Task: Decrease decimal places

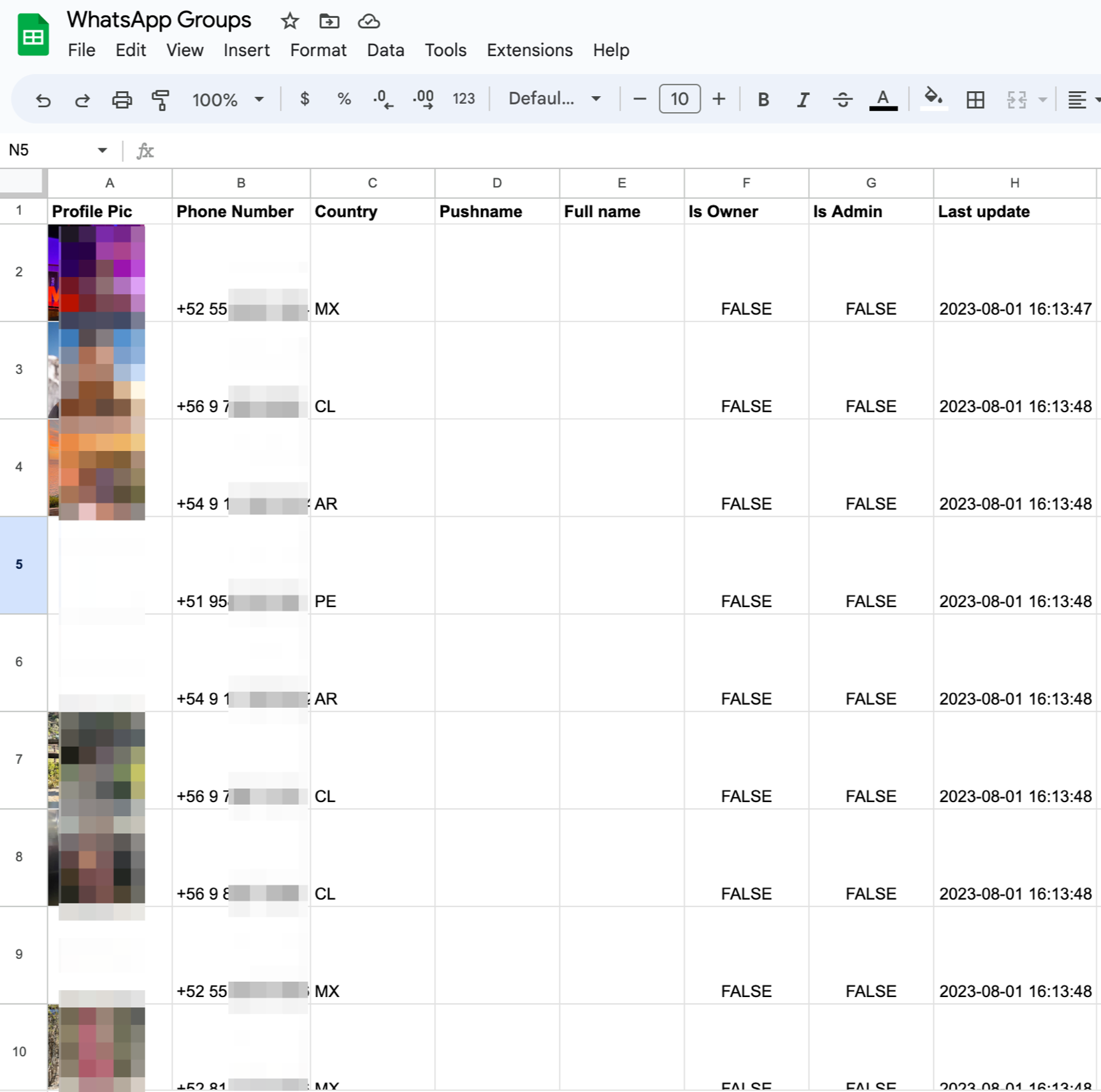Action: coord(383,99)
